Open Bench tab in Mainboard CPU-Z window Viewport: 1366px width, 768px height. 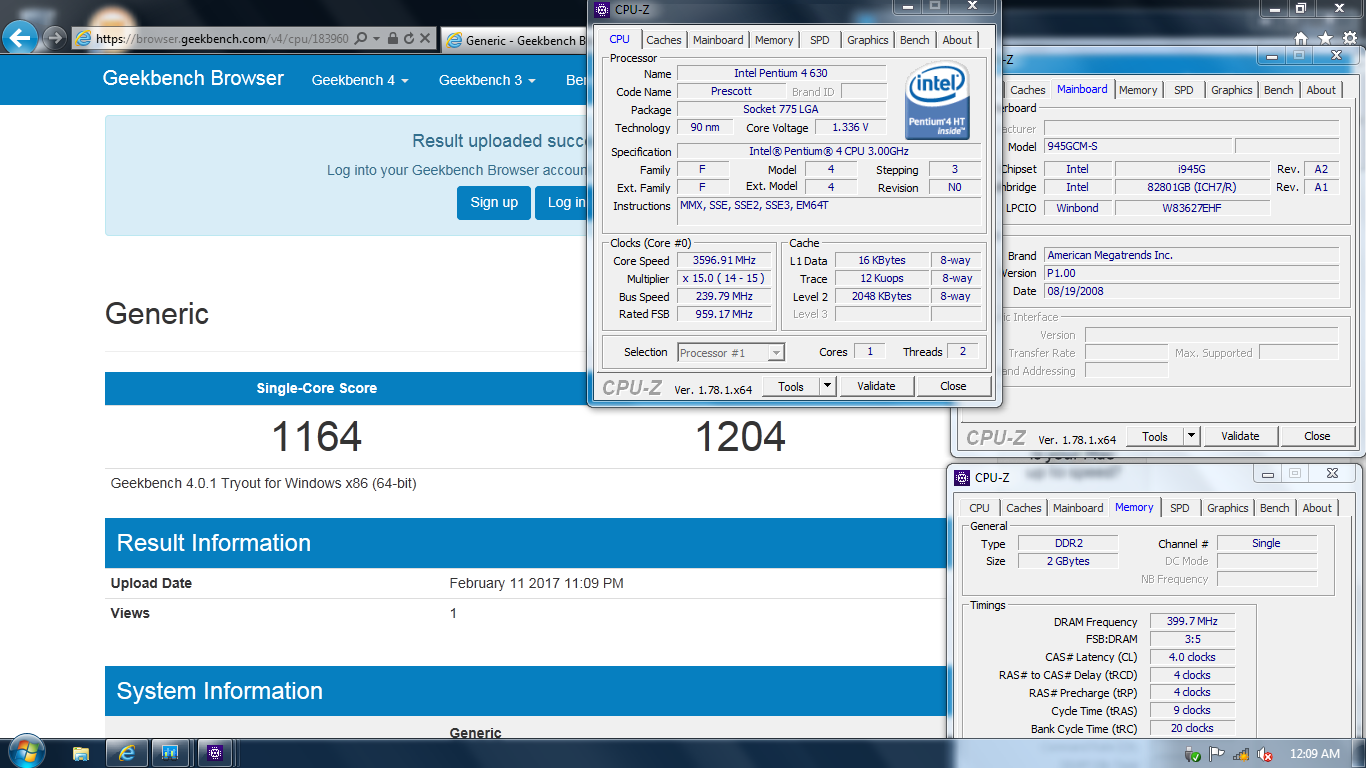(x=1279, y=90)
